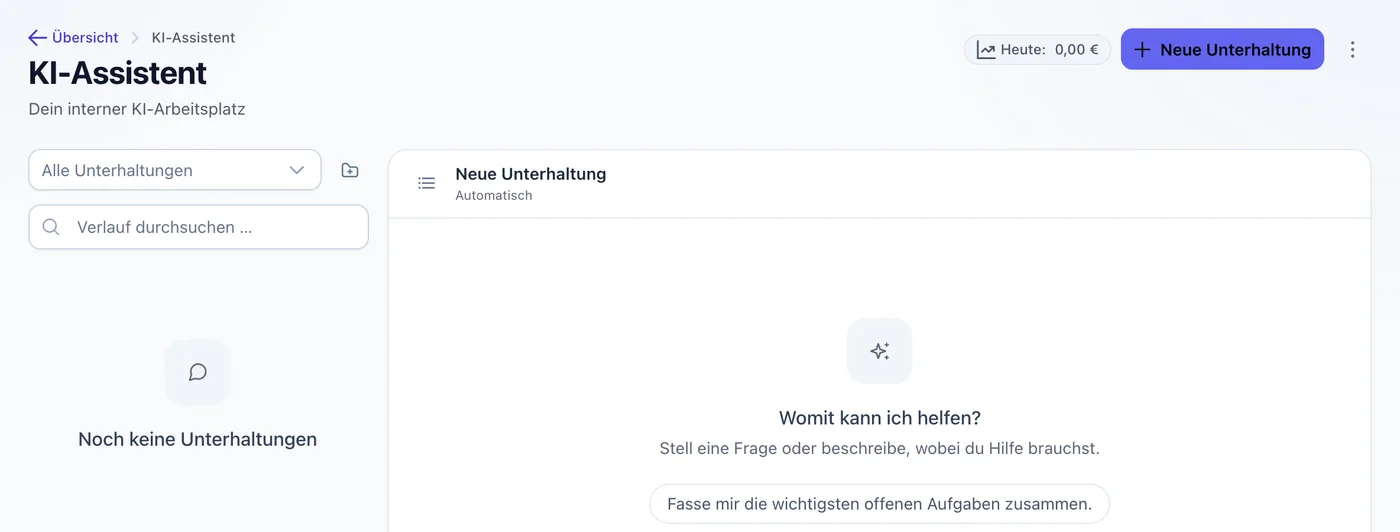Click the magnifier icon in history search
This screenshot has width=1400, height=532.
tap(52, 227)
